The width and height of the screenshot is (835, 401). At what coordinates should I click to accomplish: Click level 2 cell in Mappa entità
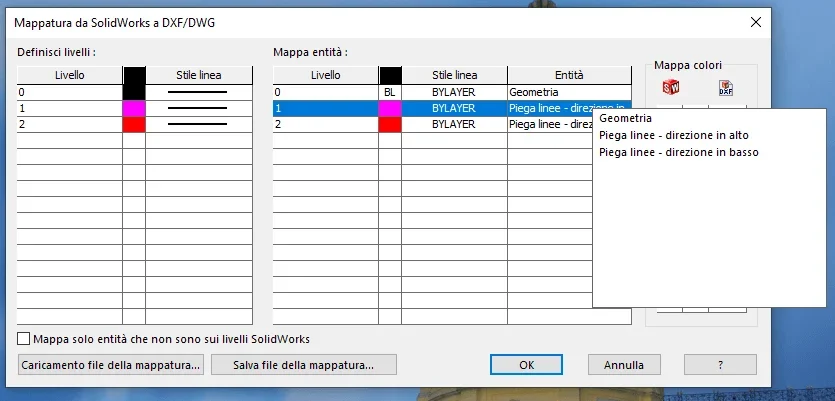(x=325, y=124)
